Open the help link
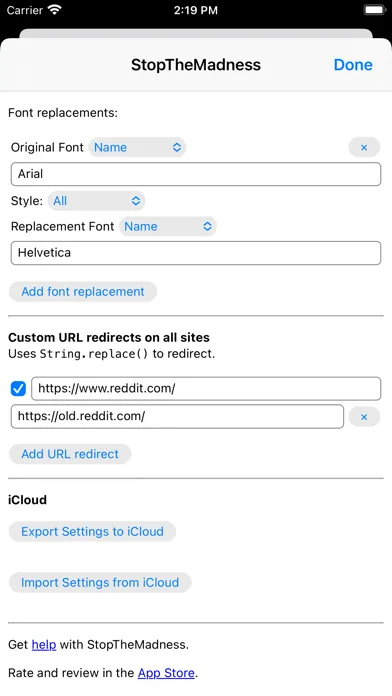Screen dimensions: 392x696 click(44, 645)
